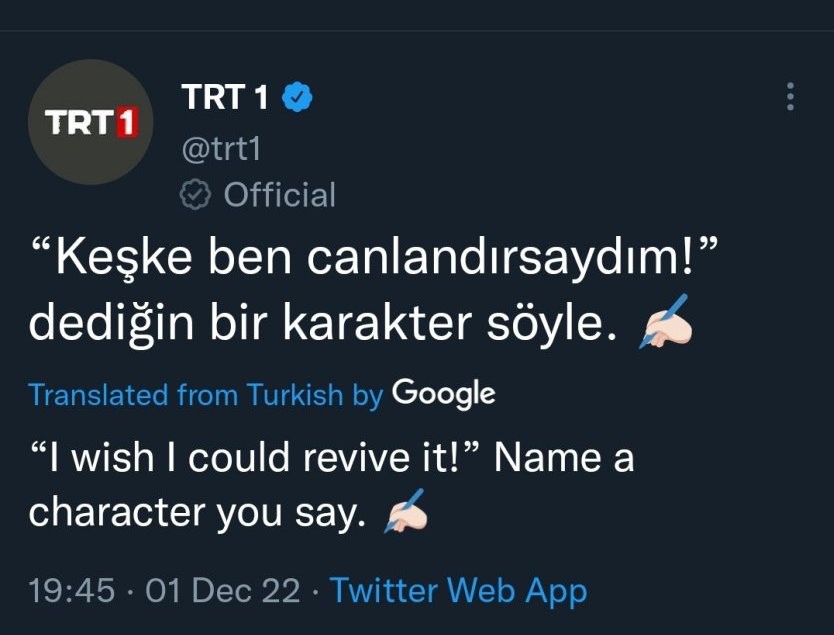Click the writing hand emoji in Turkish tweet

pyautogui.click(x=665, y=322)
